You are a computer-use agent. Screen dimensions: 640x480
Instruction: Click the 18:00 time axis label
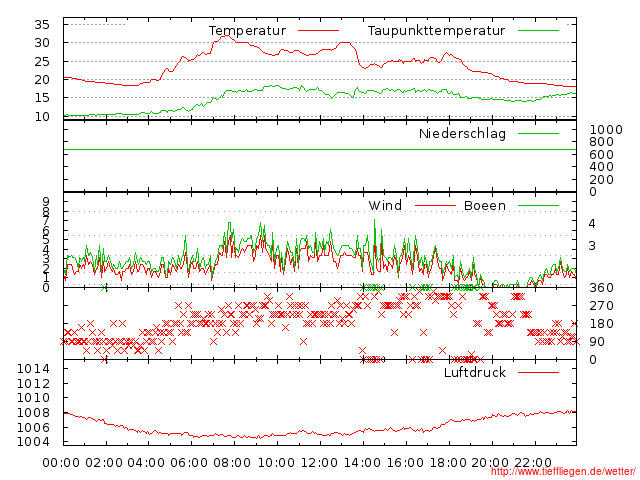448,463
